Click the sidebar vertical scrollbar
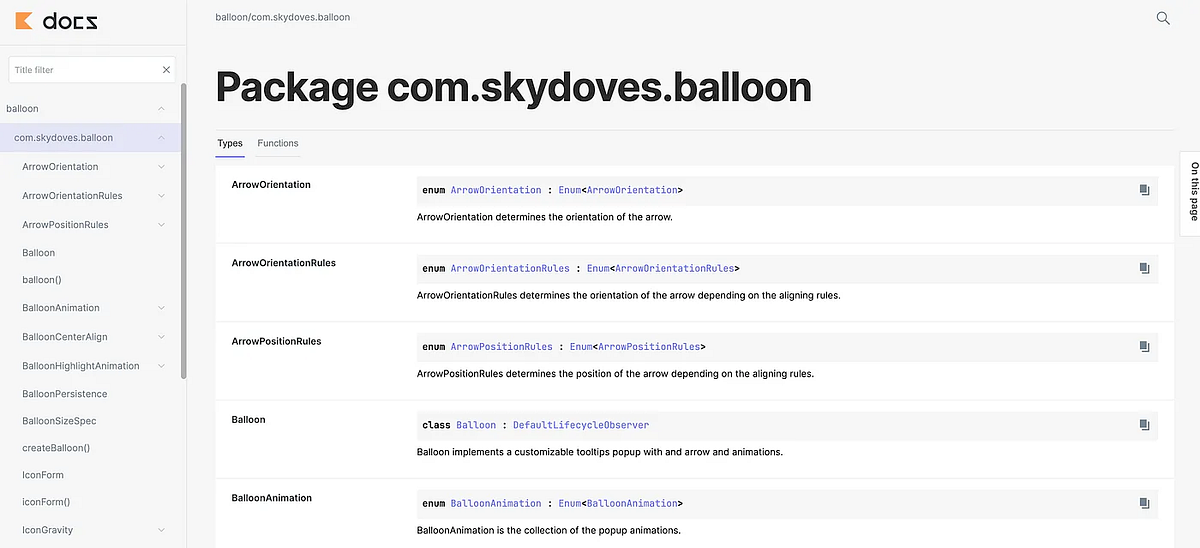The image size is (1200, 548). (183, 230)
